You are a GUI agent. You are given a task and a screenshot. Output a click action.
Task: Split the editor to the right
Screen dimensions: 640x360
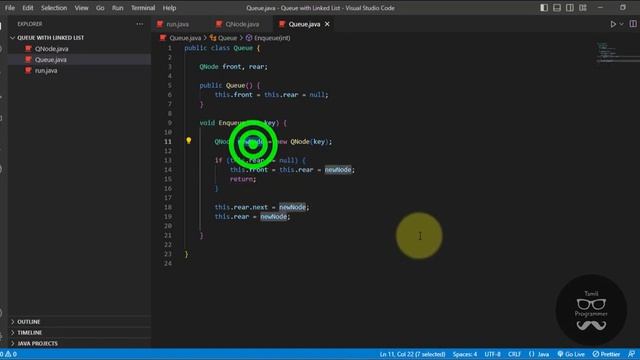[633, 24]
